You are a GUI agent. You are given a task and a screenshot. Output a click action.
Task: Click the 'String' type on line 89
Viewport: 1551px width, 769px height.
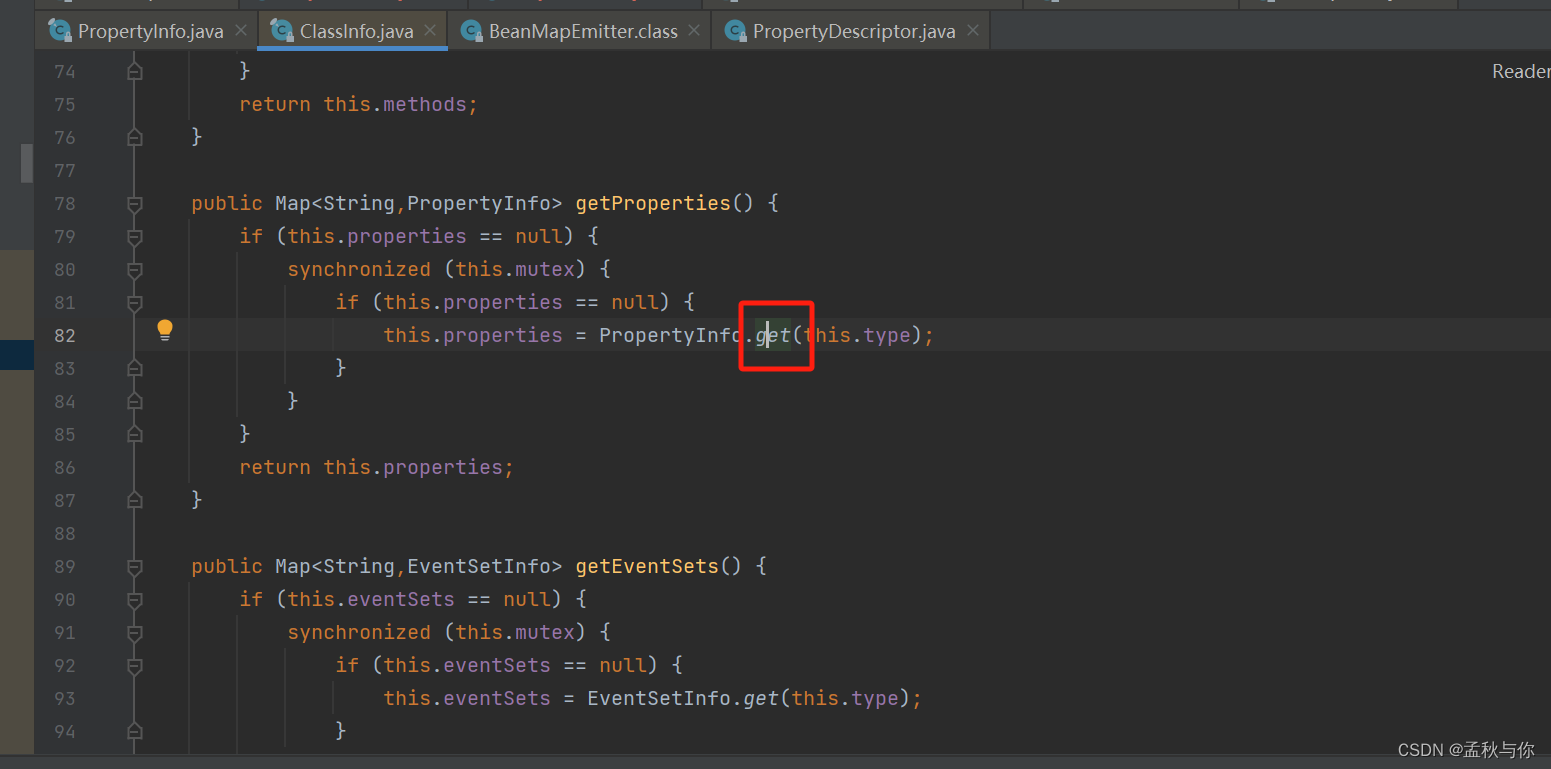pos(359,566)
